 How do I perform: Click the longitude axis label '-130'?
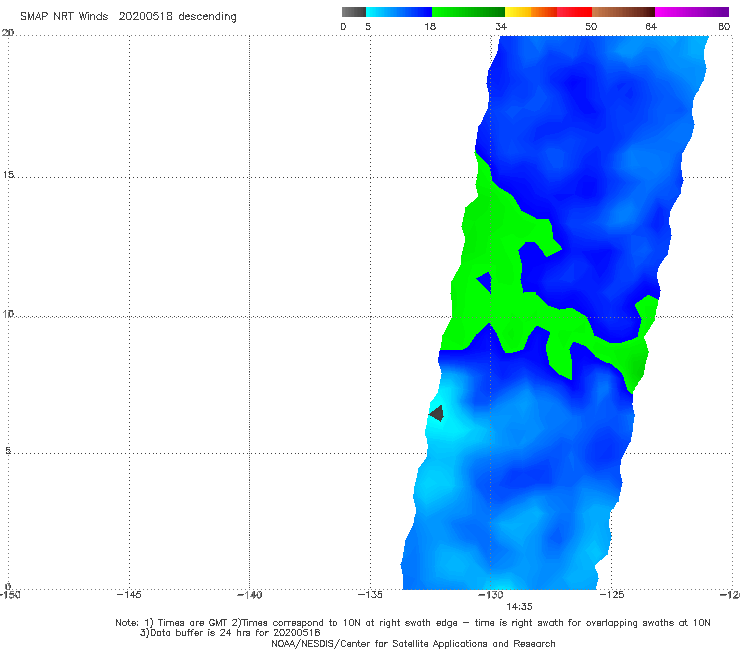pyautogui.click(x=491, y=595)
